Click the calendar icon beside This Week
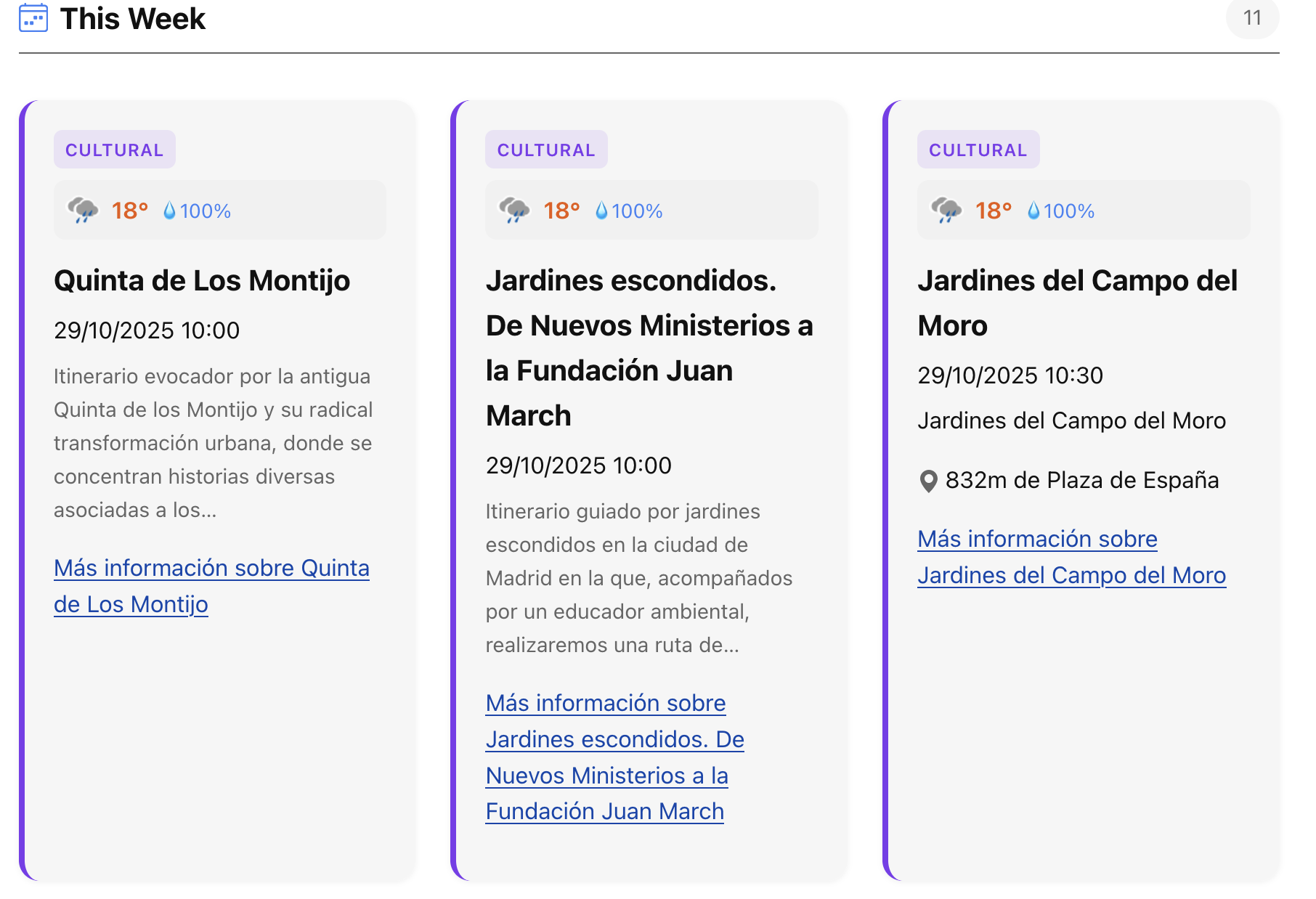The height and width of the screenshot is (899, 1316). 33,18
